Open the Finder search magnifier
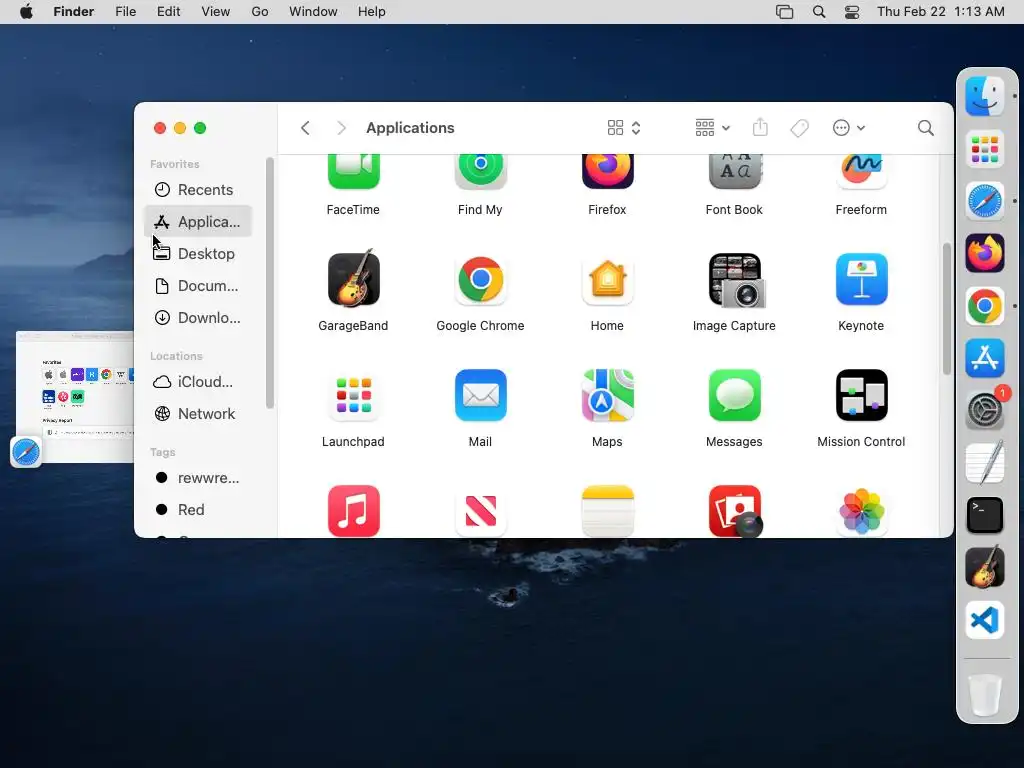This screenshot has height=768, width=1024. [925, 128]
